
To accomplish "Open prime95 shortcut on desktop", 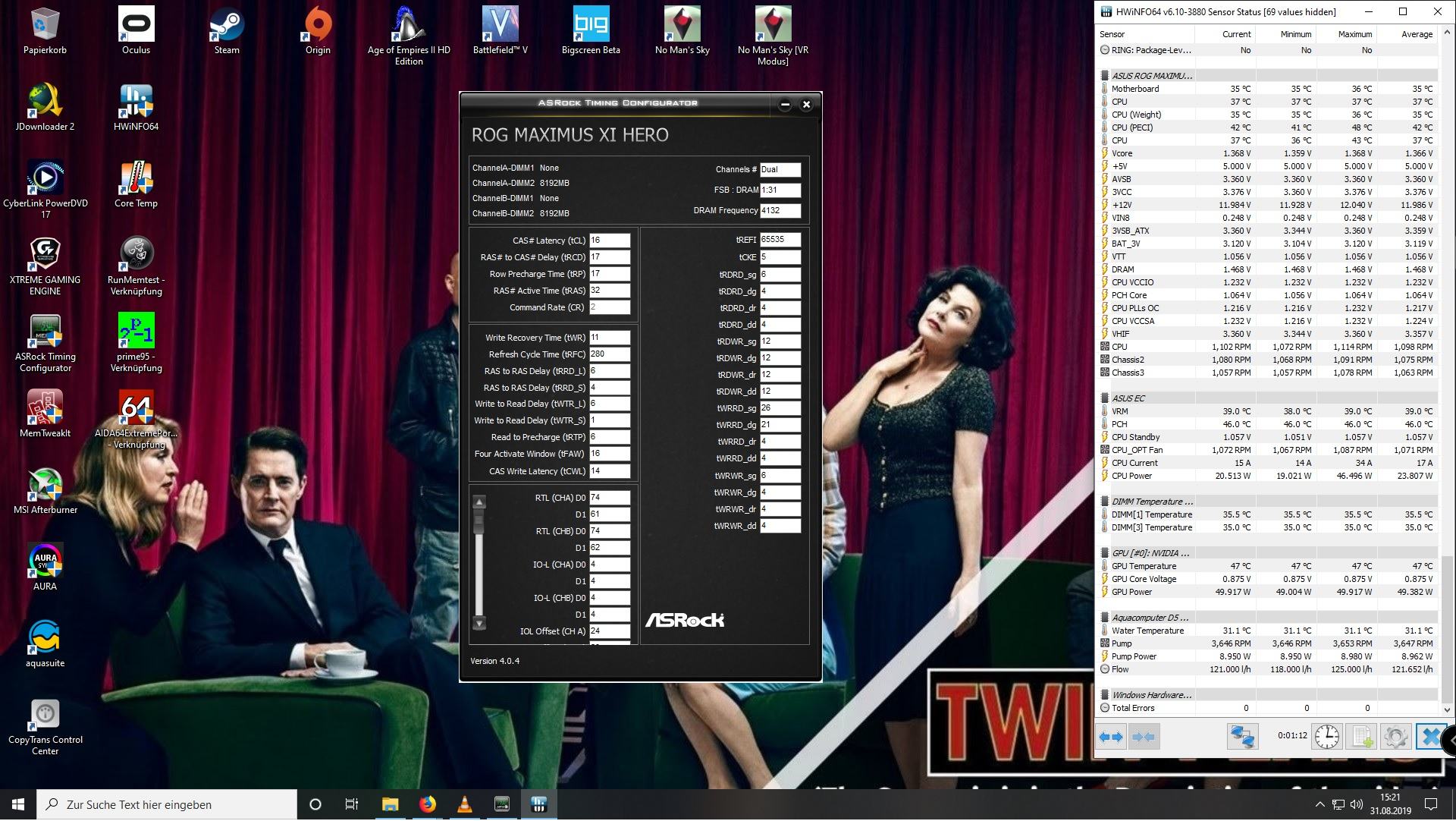I will (136, 343).
